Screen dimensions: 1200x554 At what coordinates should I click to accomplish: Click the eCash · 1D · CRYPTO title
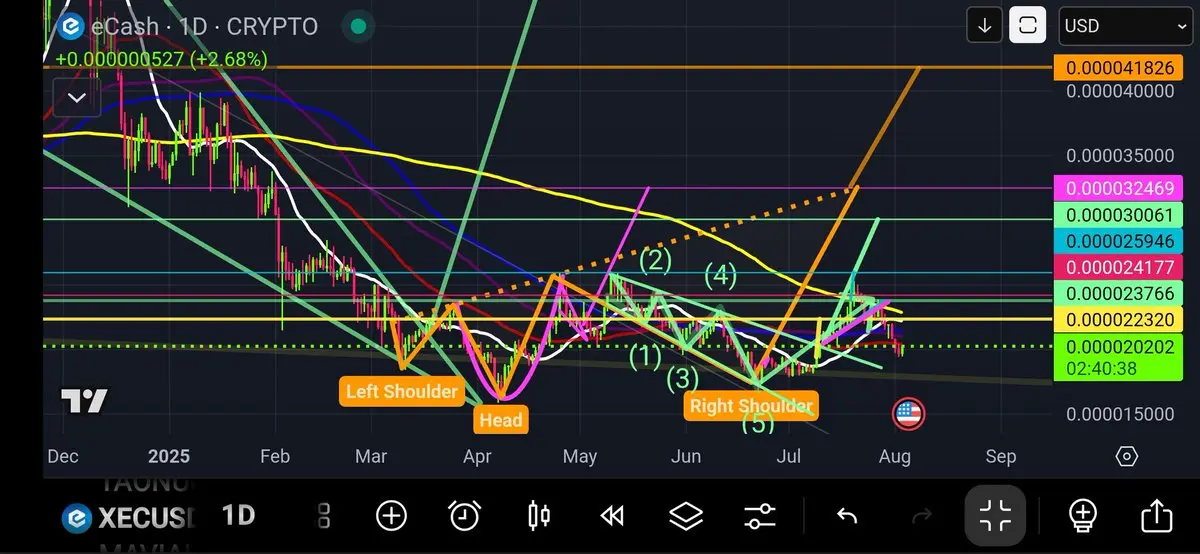click(205, 26)
